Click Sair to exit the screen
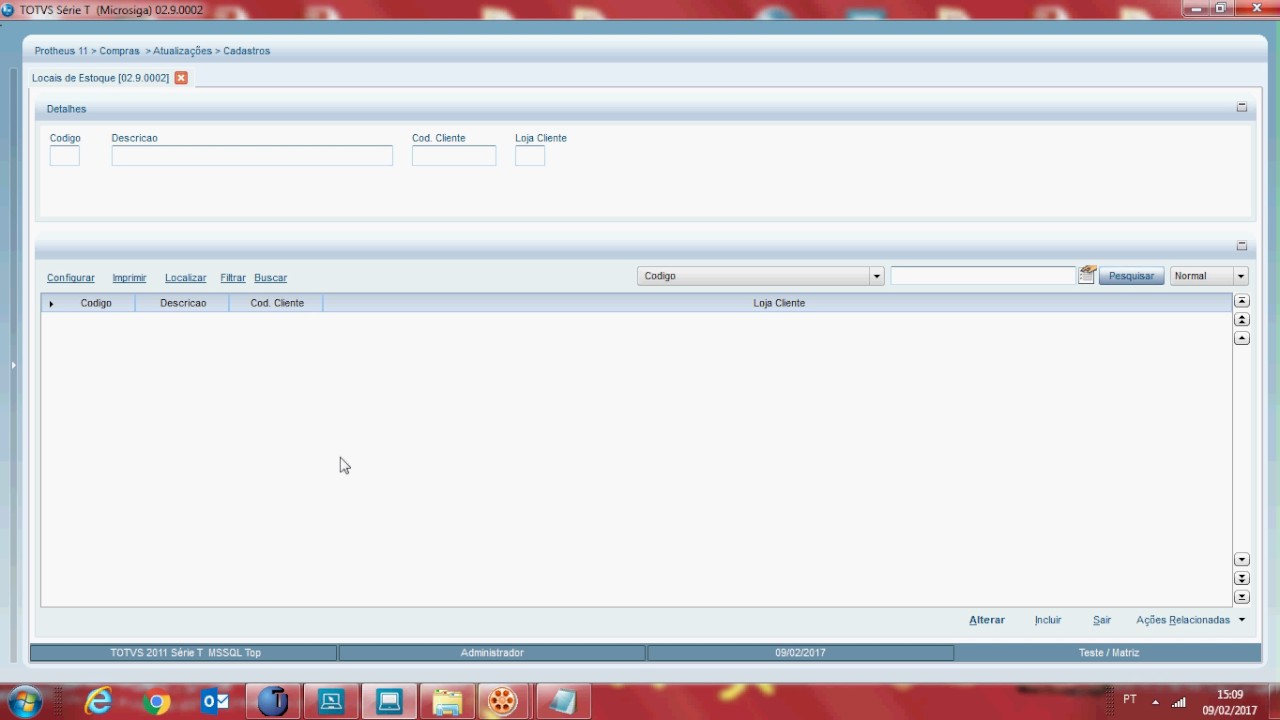This screenshot has width=1280, height=720. [x=1102, y=620]
